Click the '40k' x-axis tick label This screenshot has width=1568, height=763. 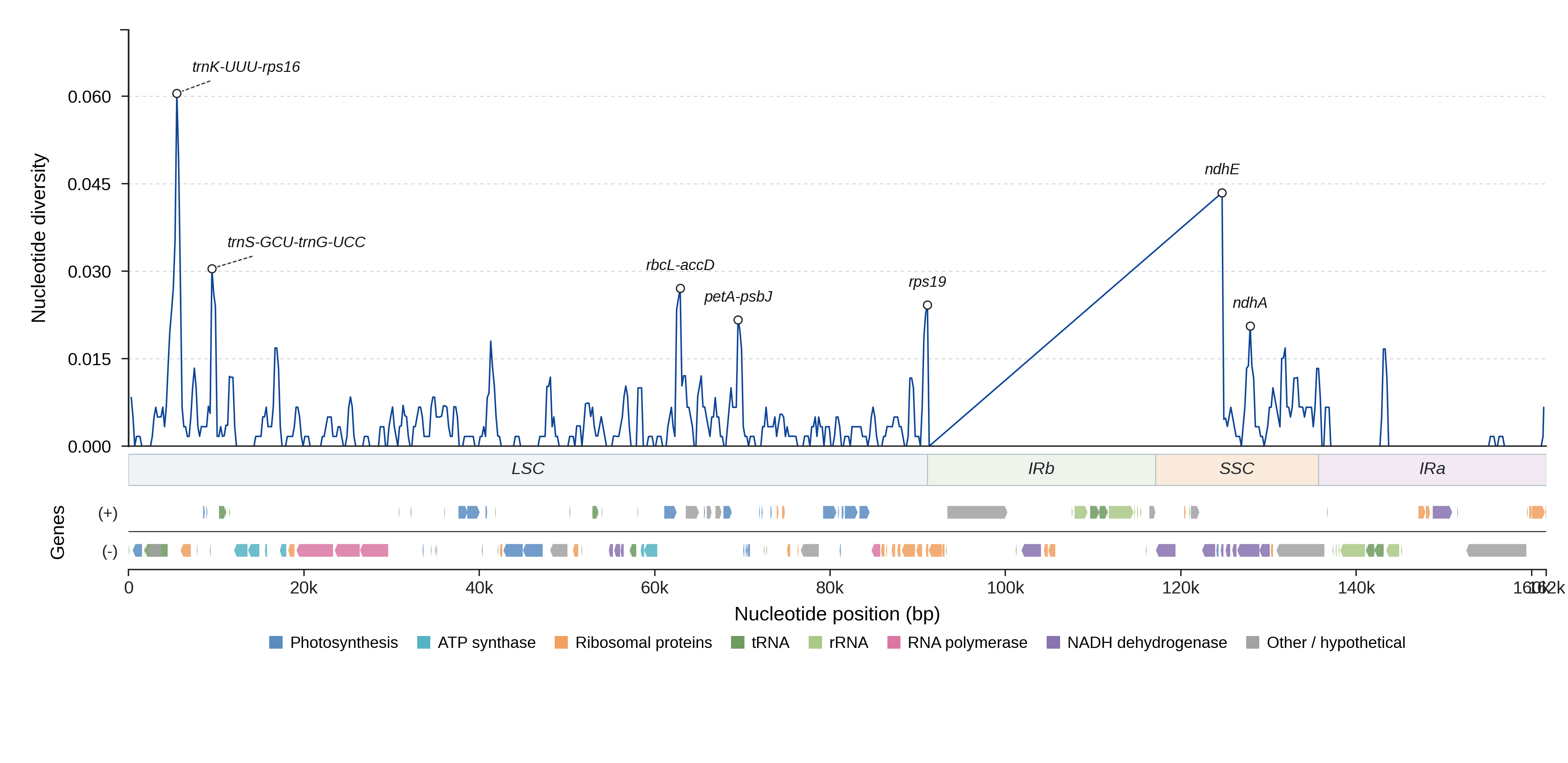pos(479,588)
